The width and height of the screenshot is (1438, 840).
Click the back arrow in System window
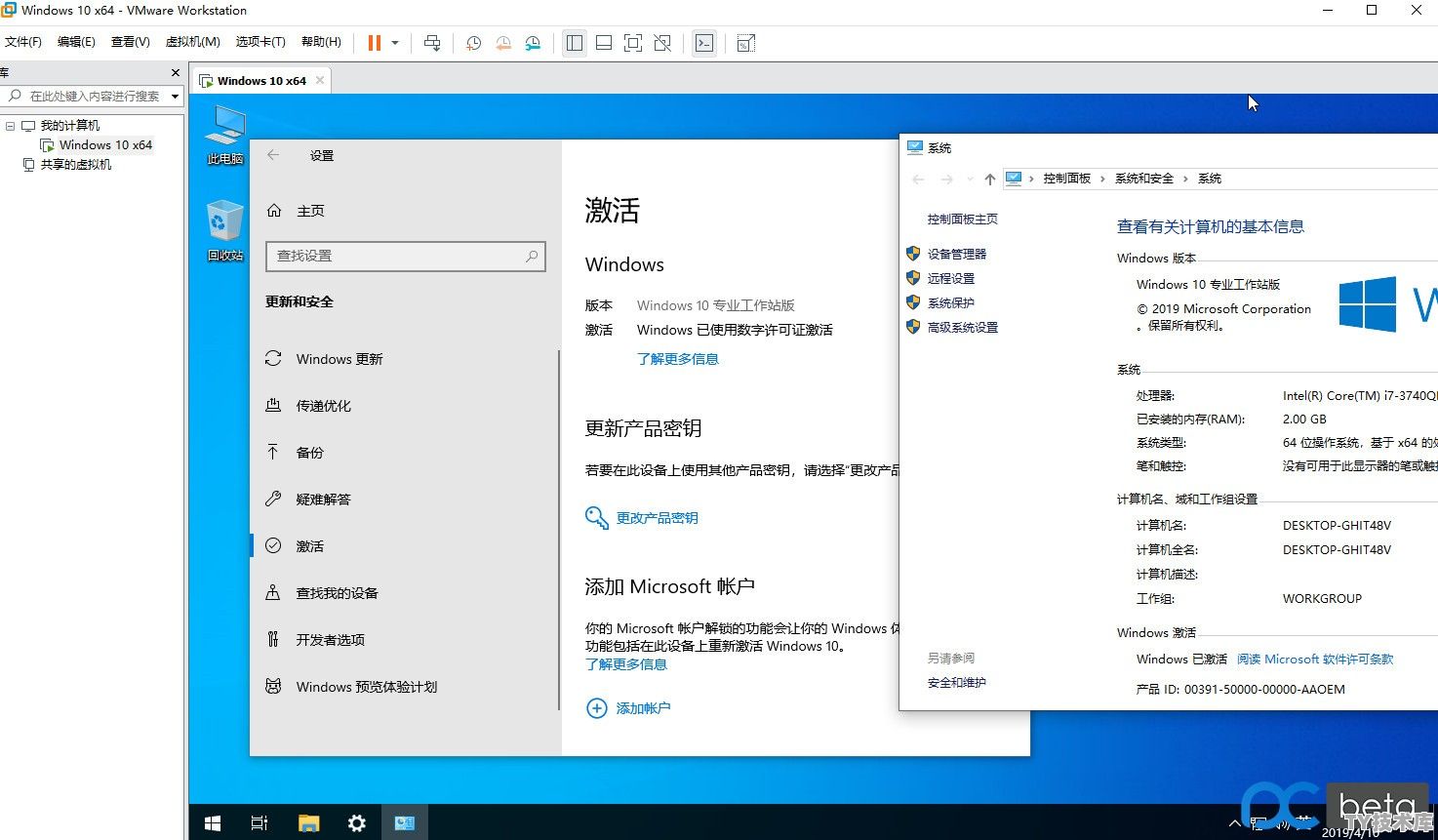coord(918,179)
